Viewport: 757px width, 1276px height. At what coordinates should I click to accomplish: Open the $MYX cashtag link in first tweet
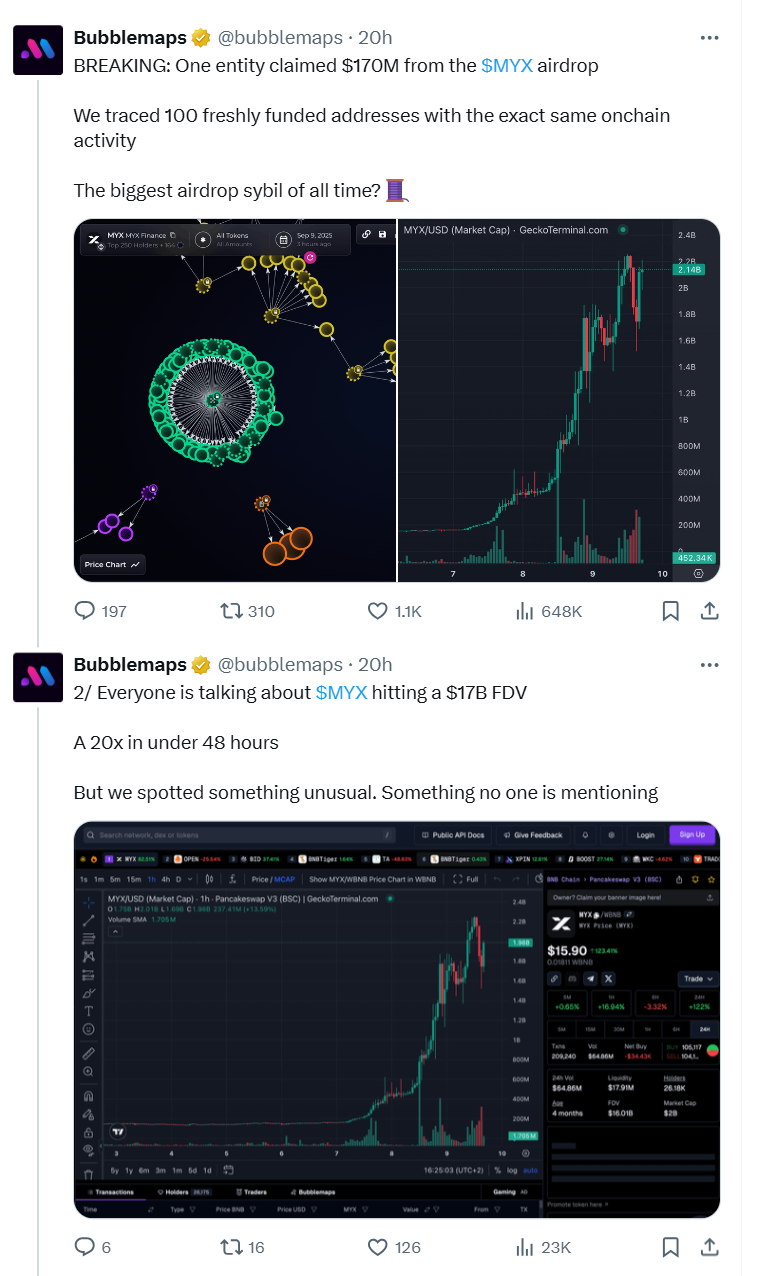[x=507, y=66]
